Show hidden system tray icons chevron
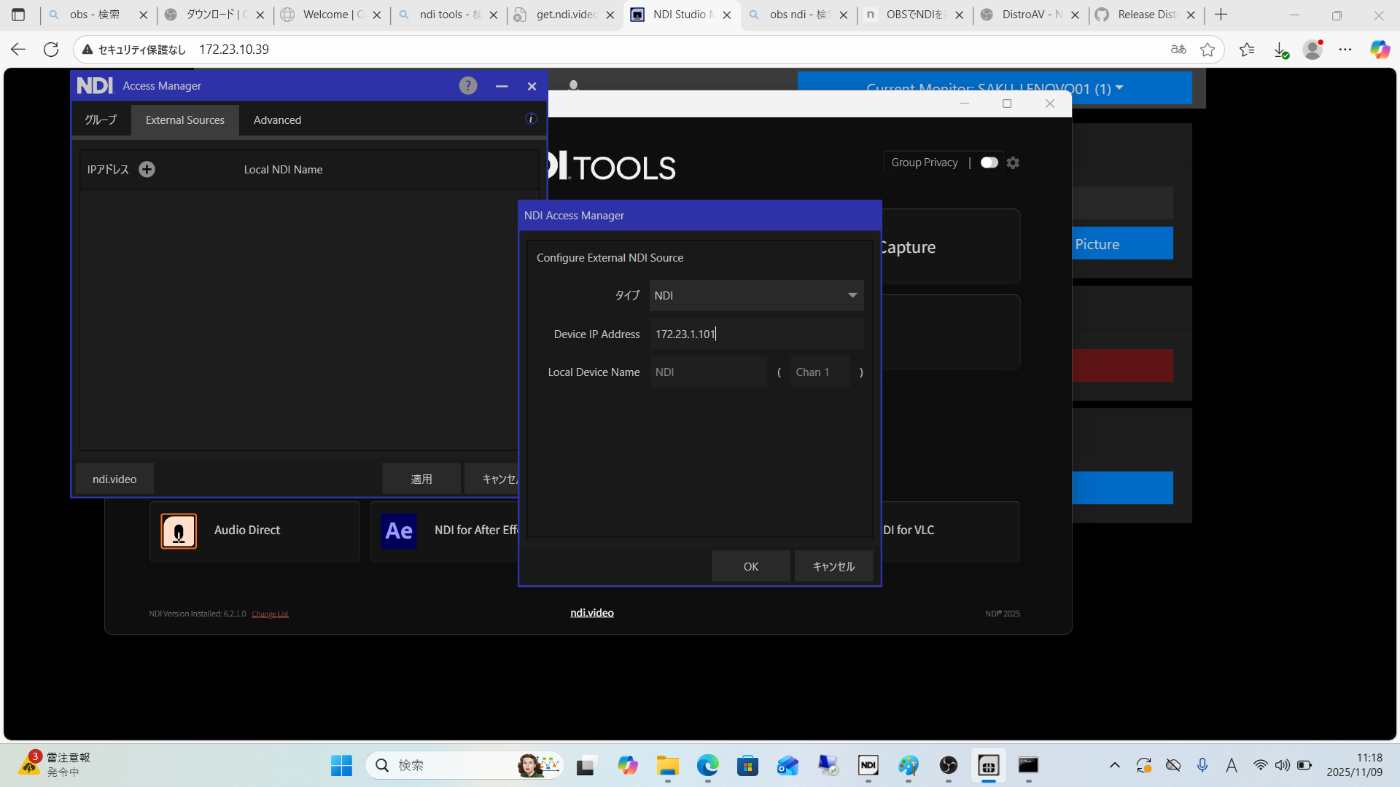 click(x=1115, y=765)
